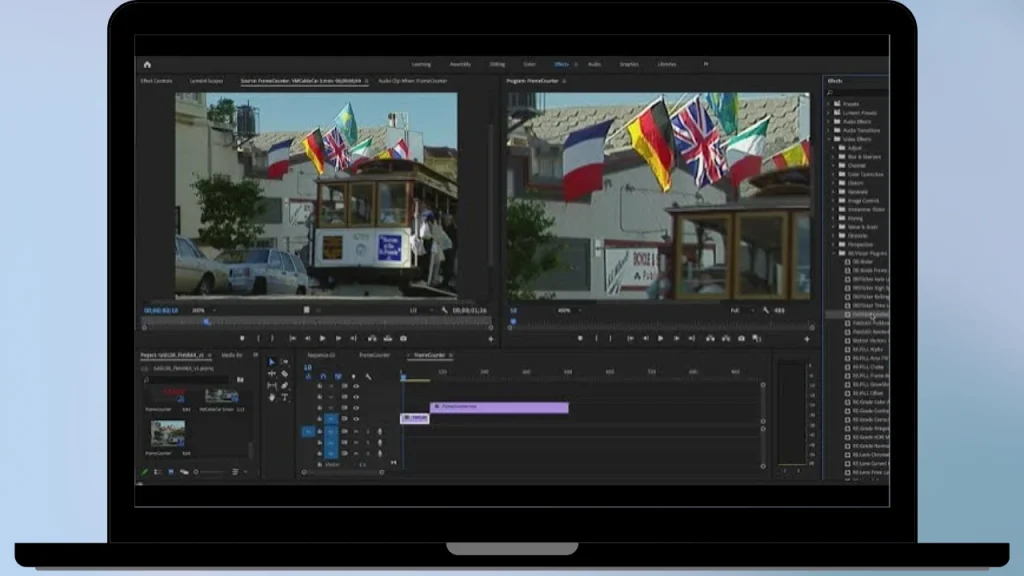Image resolution: width=1024 pixels, height=576 pixels.
Task: Step forward one frame in Source monitor
Action: click(338, 338)
